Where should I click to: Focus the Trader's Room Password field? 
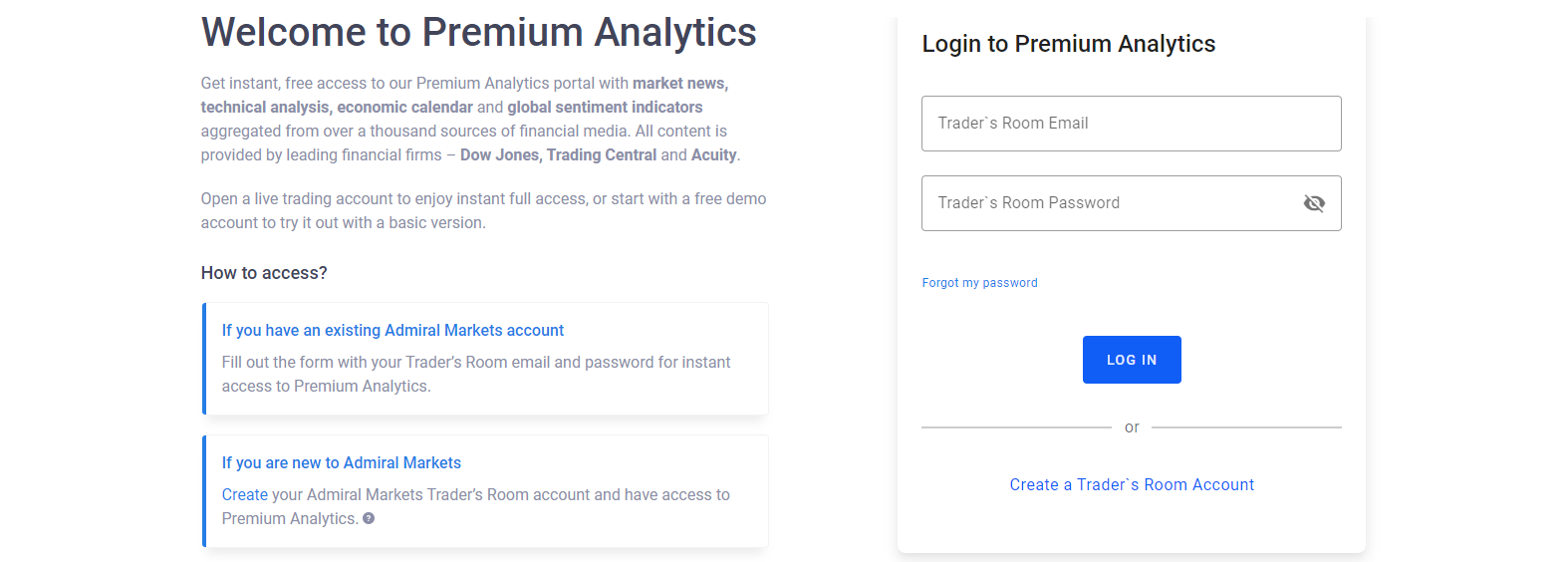1106,203
